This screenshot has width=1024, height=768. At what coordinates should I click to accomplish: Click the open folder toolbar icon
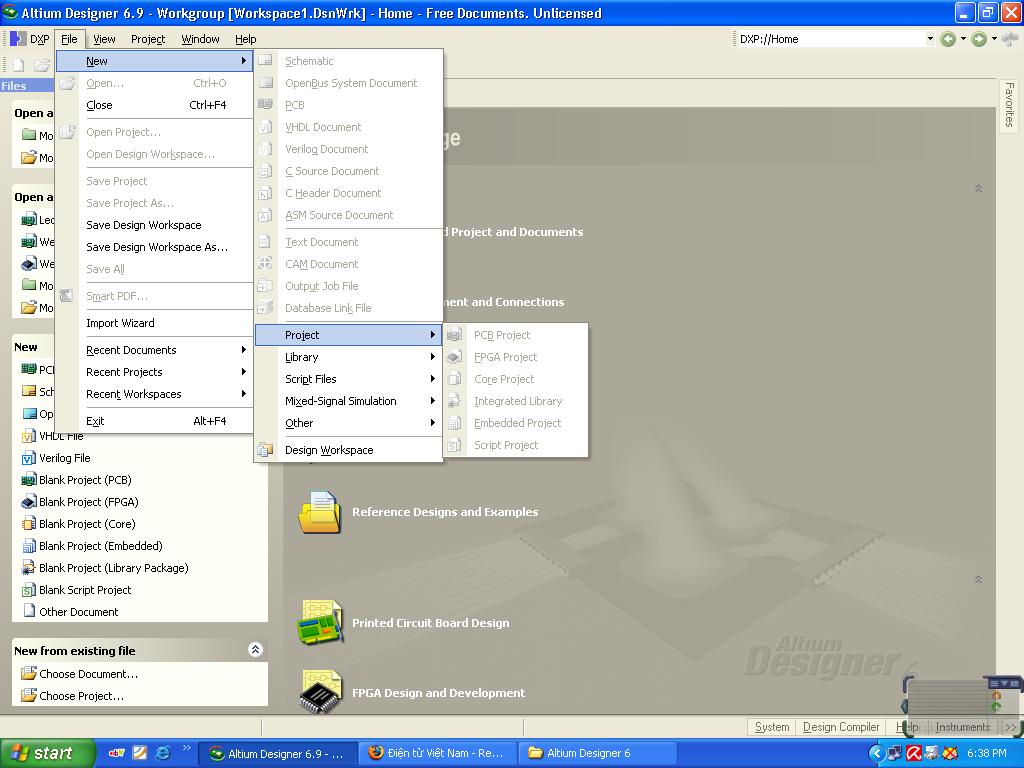pyautogui.click(x=42, y=65)
